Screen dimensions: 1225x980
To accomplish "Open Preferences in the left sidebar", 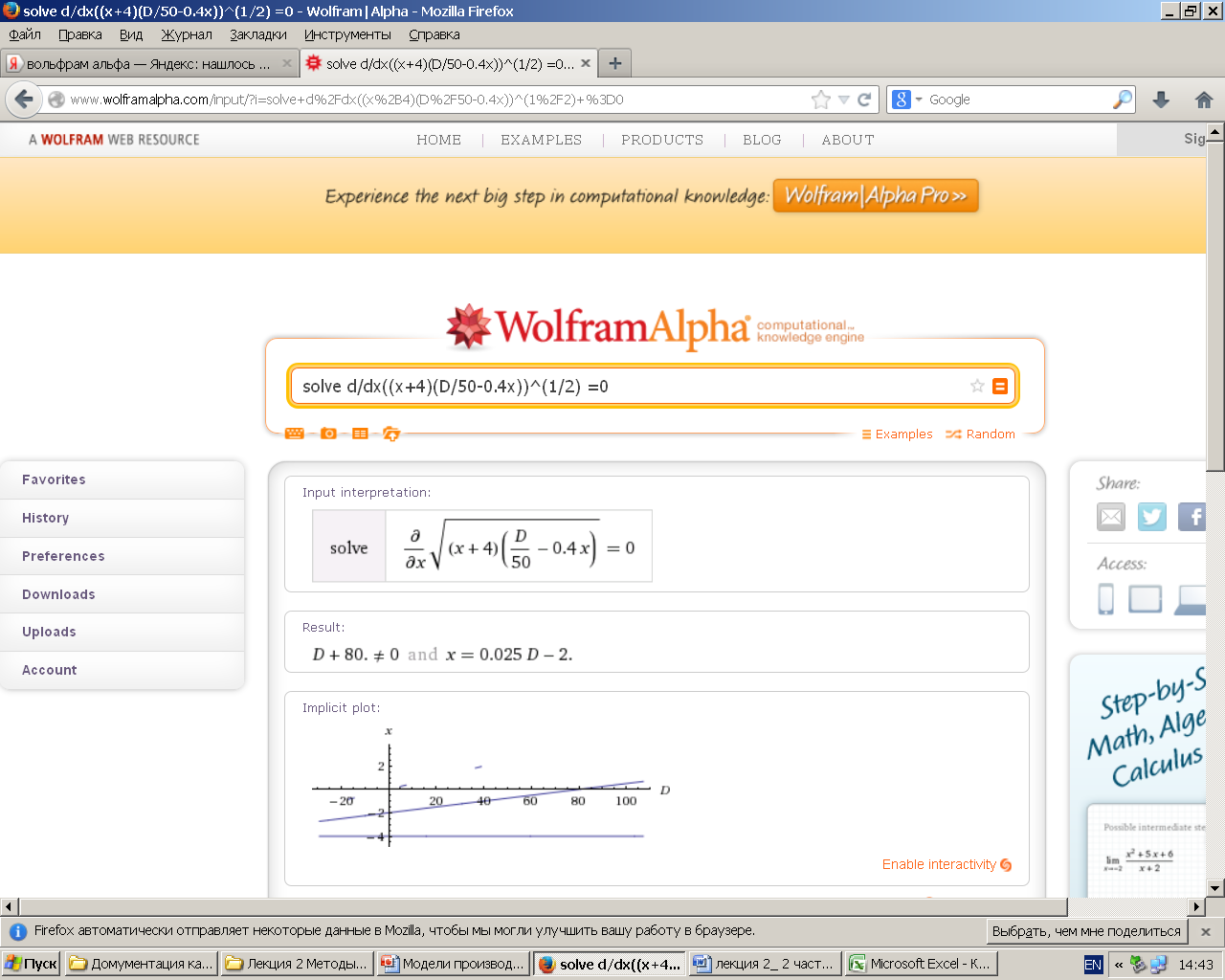I will pos(122,556).
